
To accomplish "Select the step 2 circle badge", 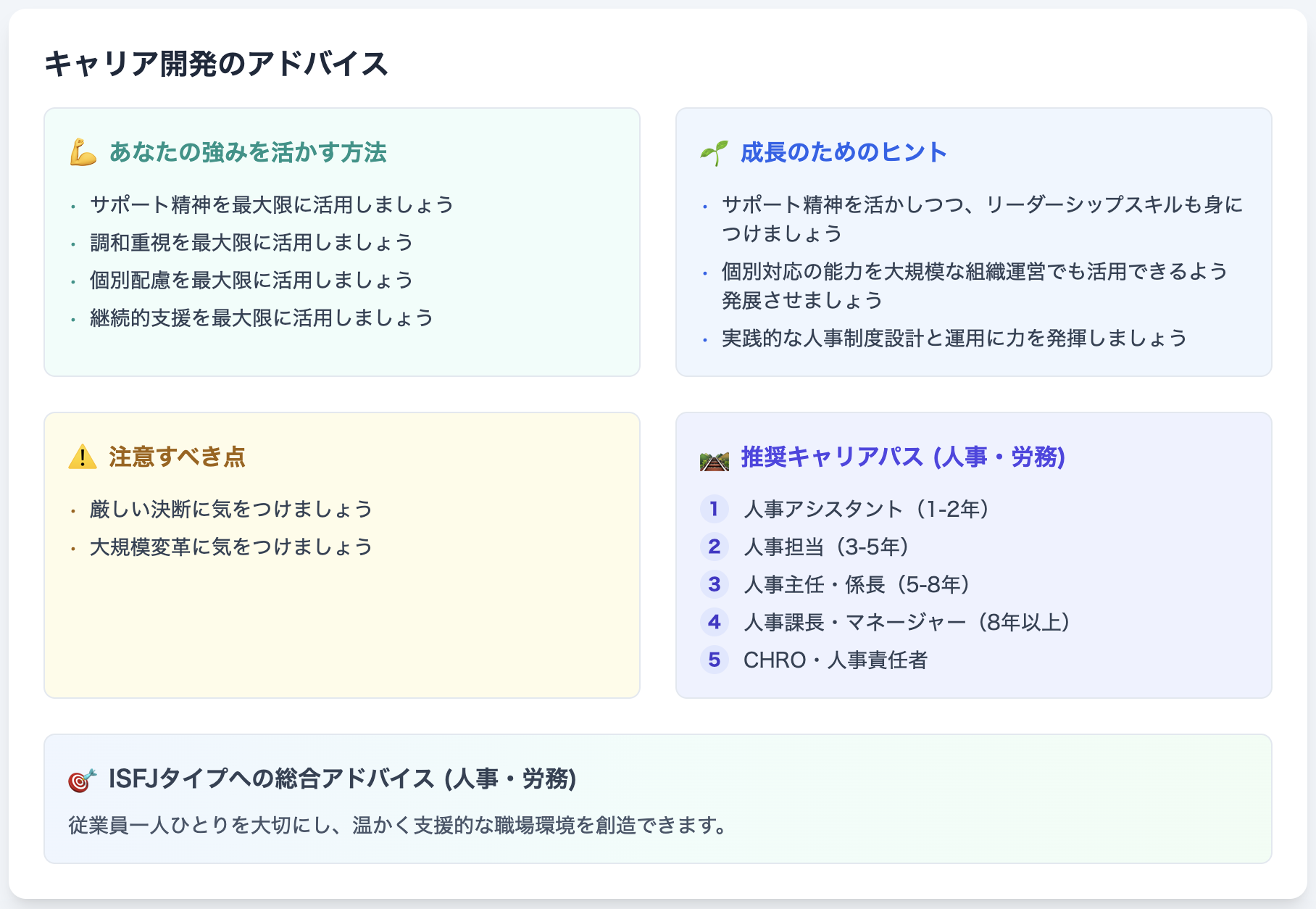I will pyautogui.click(x=714, y=547).
